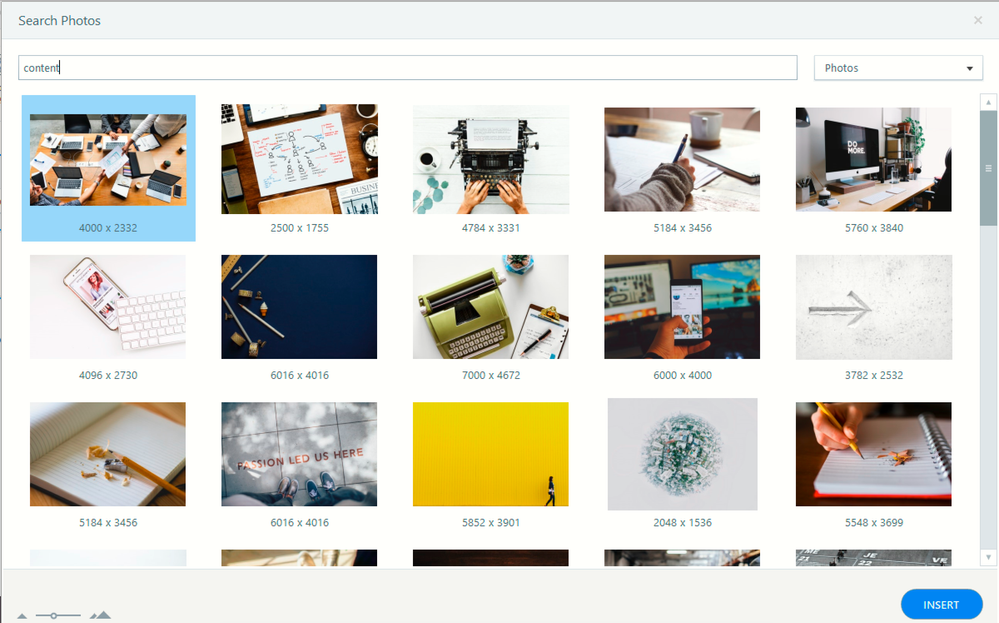Viewport: 999px width, 623px height.
Task: Click the 2048 x 1536 dimension label
Action: (682, 522)
